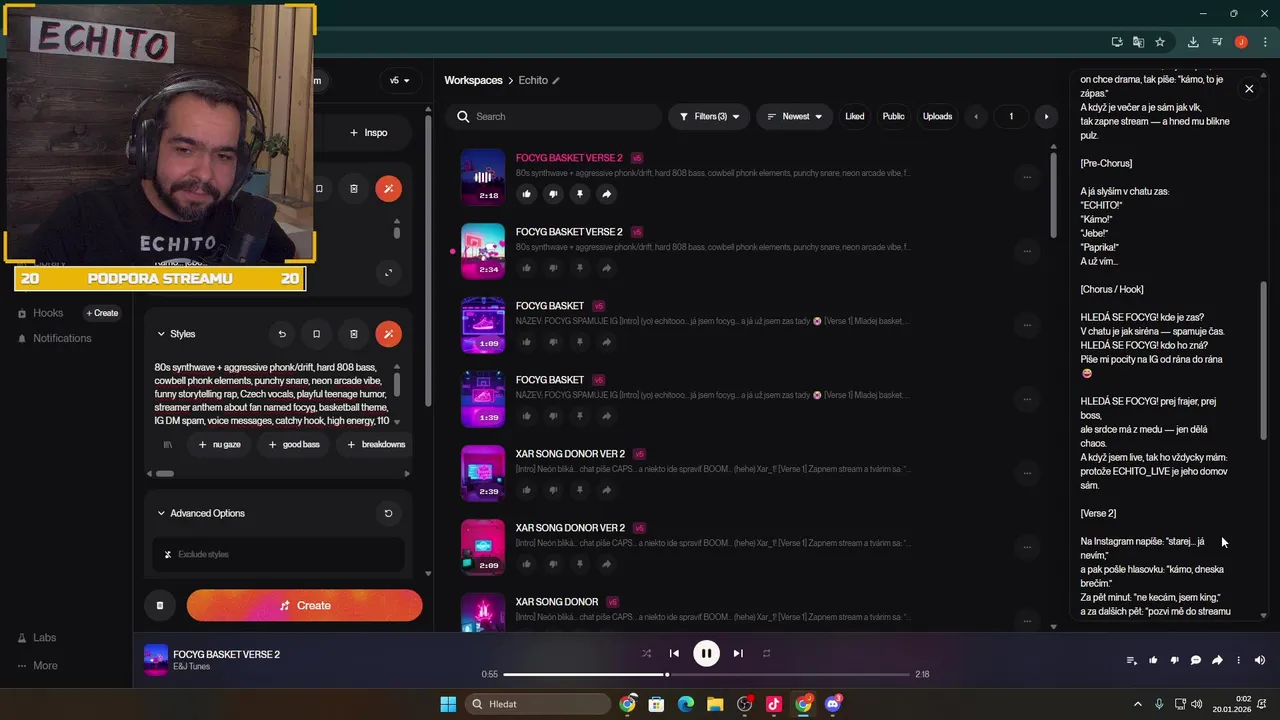1280x720 pixels.
Task: Open the v5 model version dropdown
Action: point(400,80)
